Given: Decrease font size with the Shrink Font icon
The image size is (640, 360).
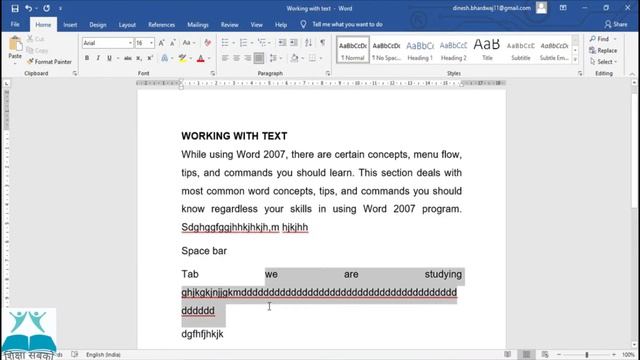Looking at the screenshot, I should (173, 43).
